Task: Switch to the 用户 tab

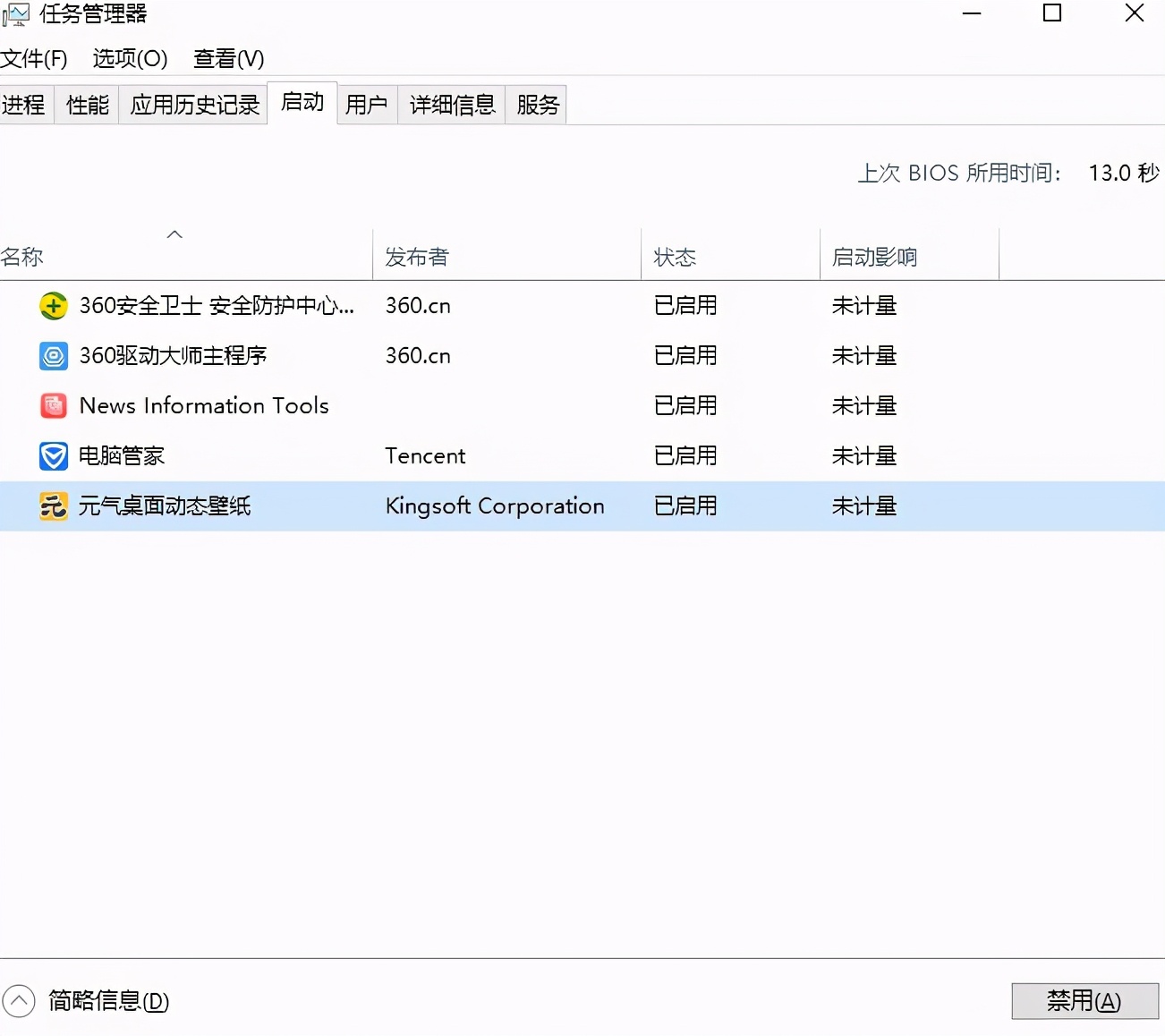Action: (x=367, y=105)
